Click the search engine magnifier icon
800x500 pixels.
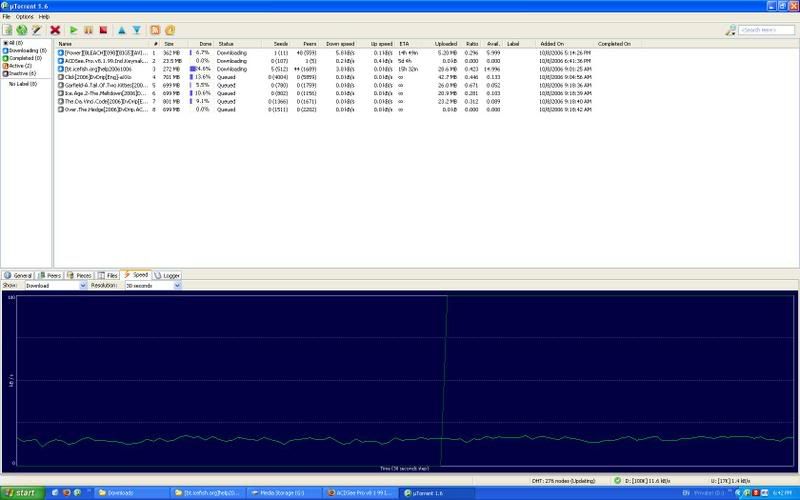tap(730, 30)
